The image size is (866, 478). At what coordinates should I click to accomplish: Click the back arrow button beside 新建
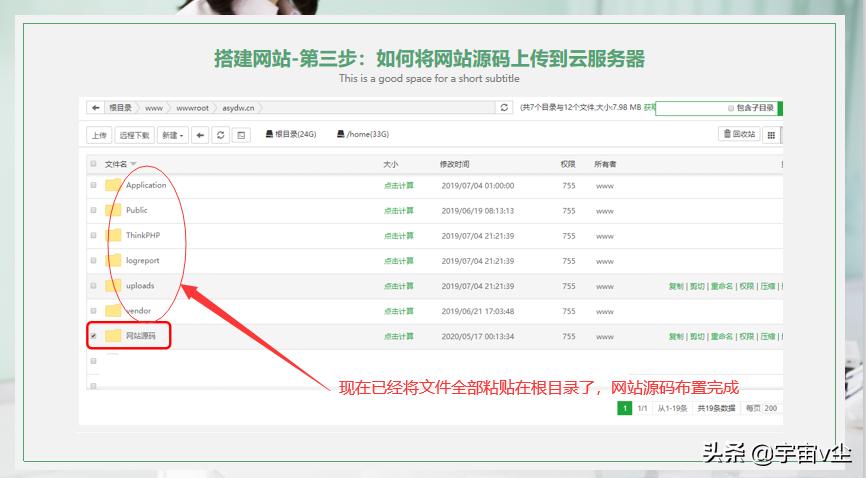point(200,135)
